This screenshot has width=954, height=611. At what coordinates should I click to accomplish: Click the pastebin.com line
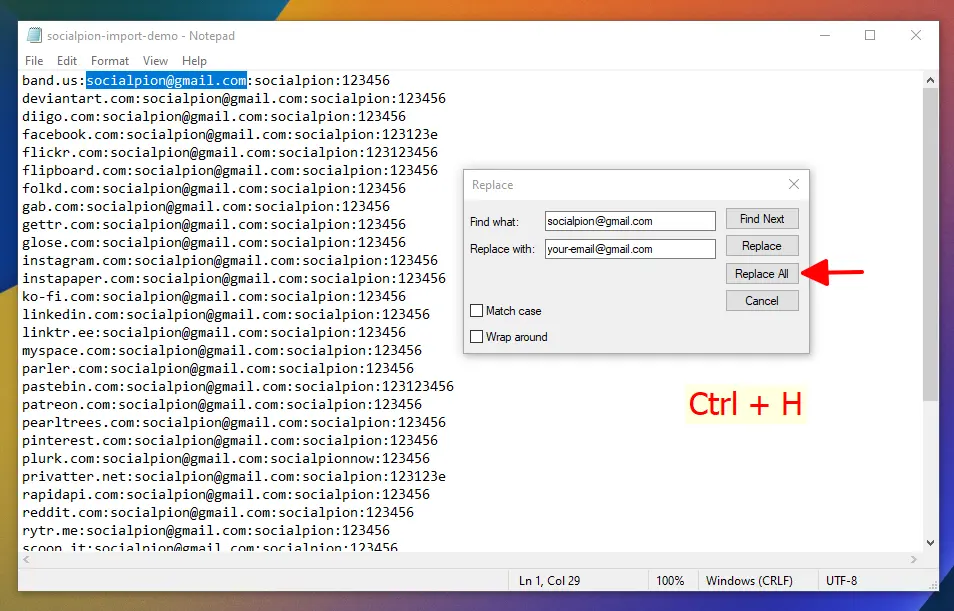[238, 386]
